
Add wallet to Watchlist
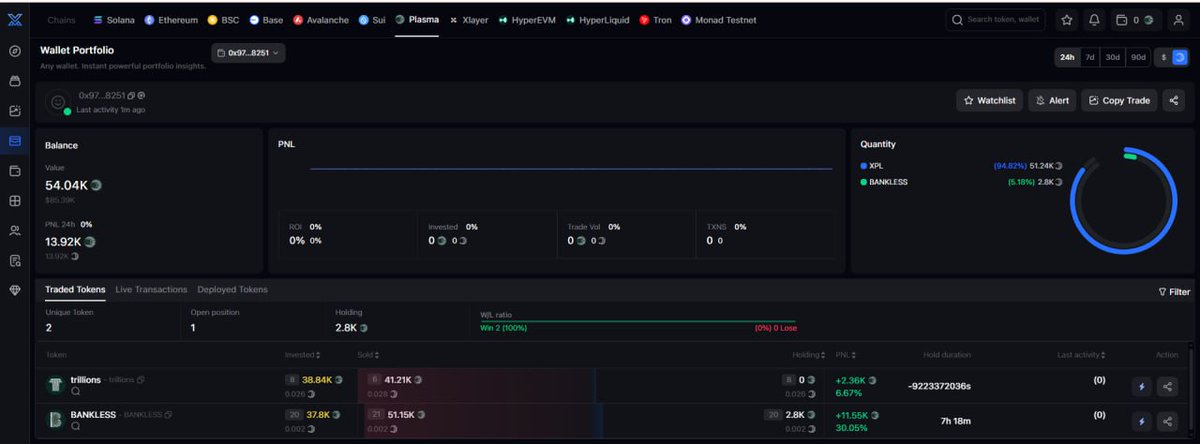coord(989,100)
